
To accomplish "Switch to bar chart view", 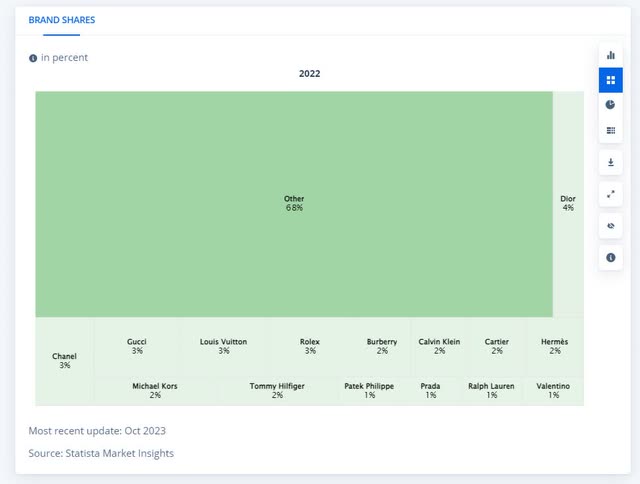I will click(611, 55).
